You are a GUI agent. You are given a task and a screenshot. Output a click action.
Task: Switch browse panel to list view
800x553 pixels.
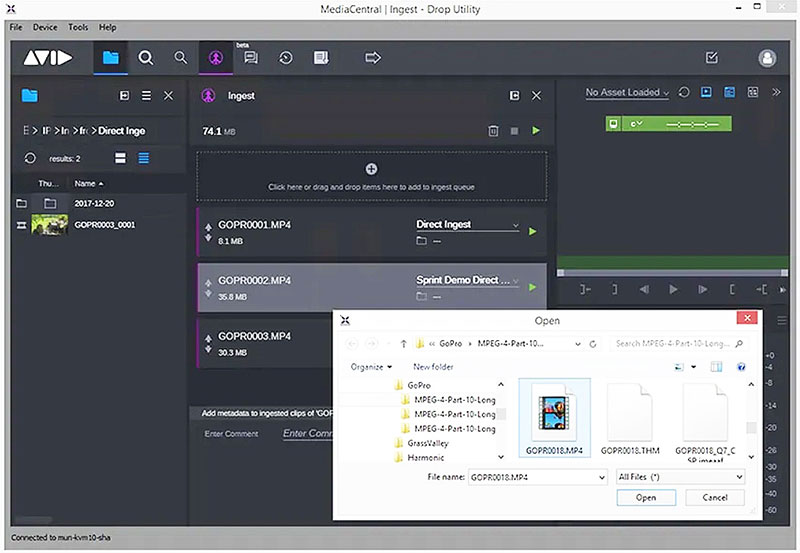click(x=143, y=158)
